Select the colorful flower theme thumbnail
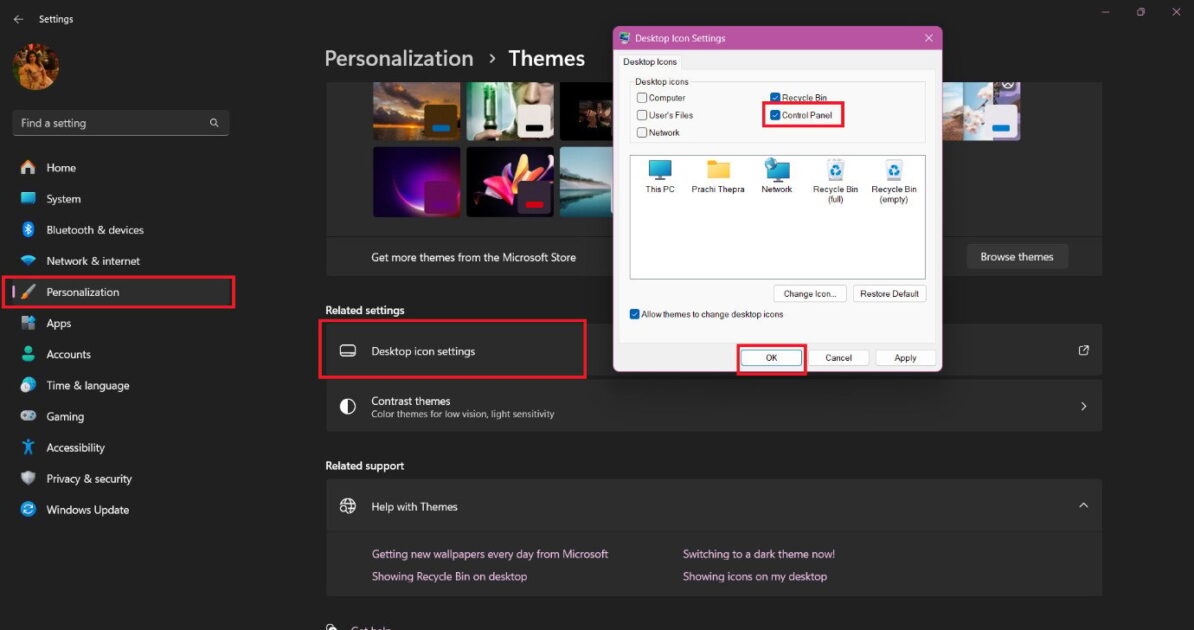This screenshot has height=630, width=1194. coord(510,182)
